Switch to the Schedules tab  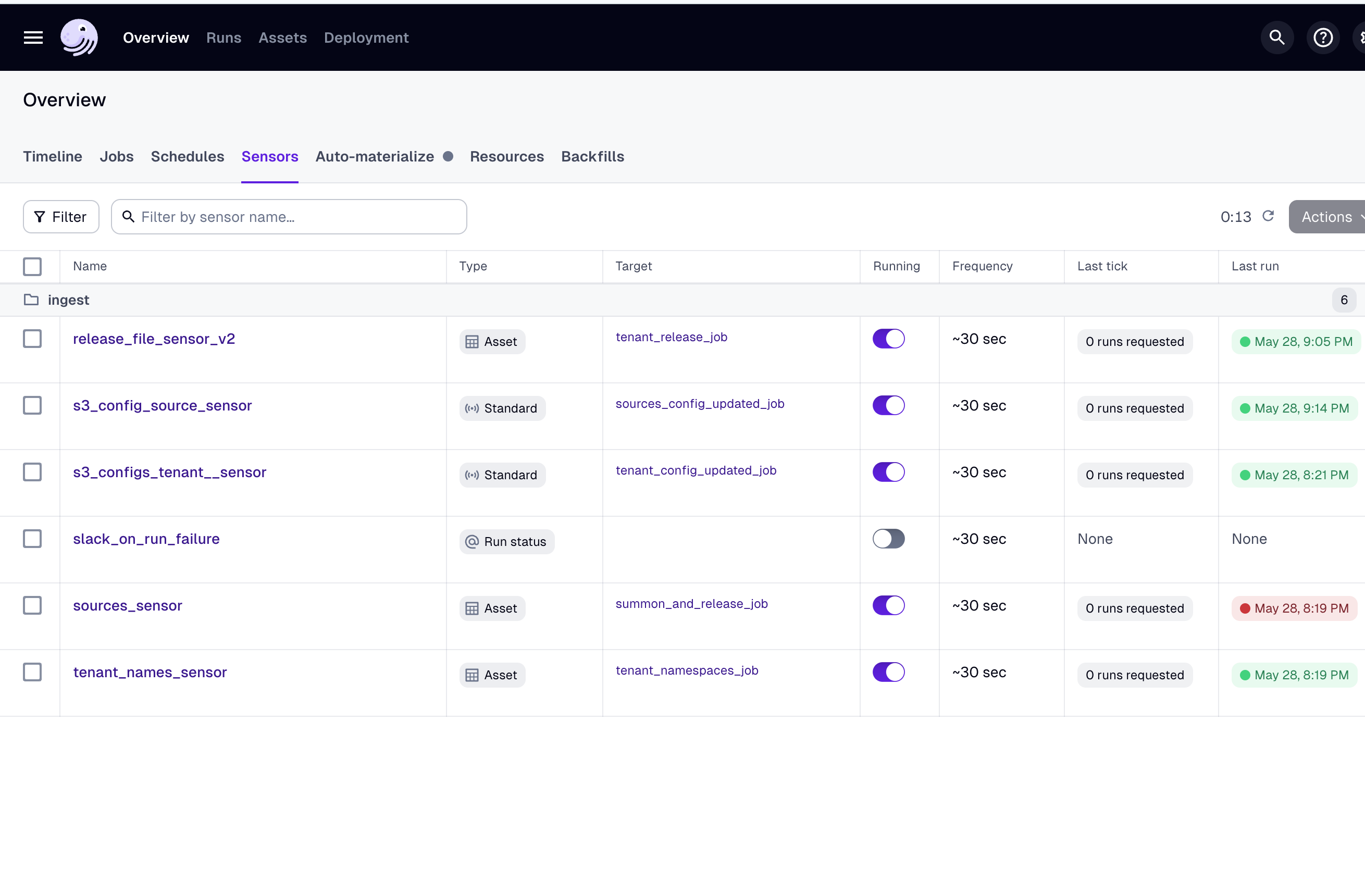[x=188, y=157]
